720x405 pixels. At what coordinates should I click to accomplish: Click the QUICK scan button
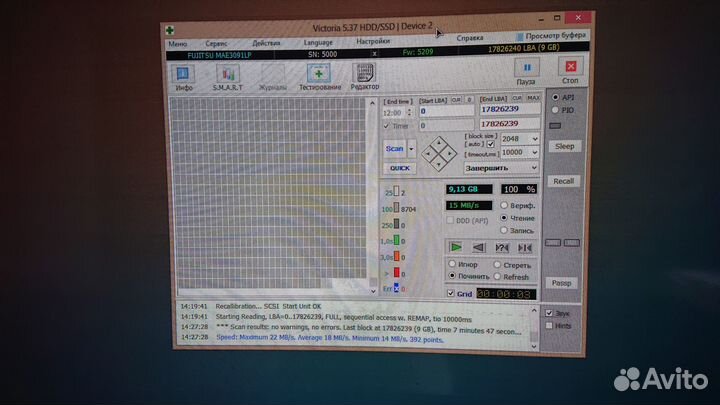tap(399, 168)
